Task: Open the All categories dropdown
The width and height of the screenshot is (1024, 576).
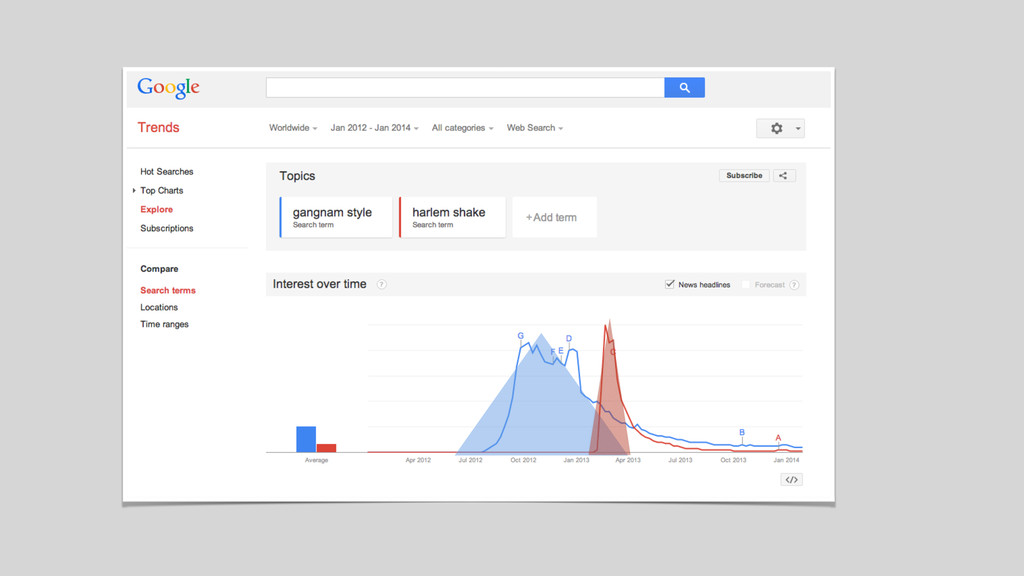Action: (x=462, y=128)
